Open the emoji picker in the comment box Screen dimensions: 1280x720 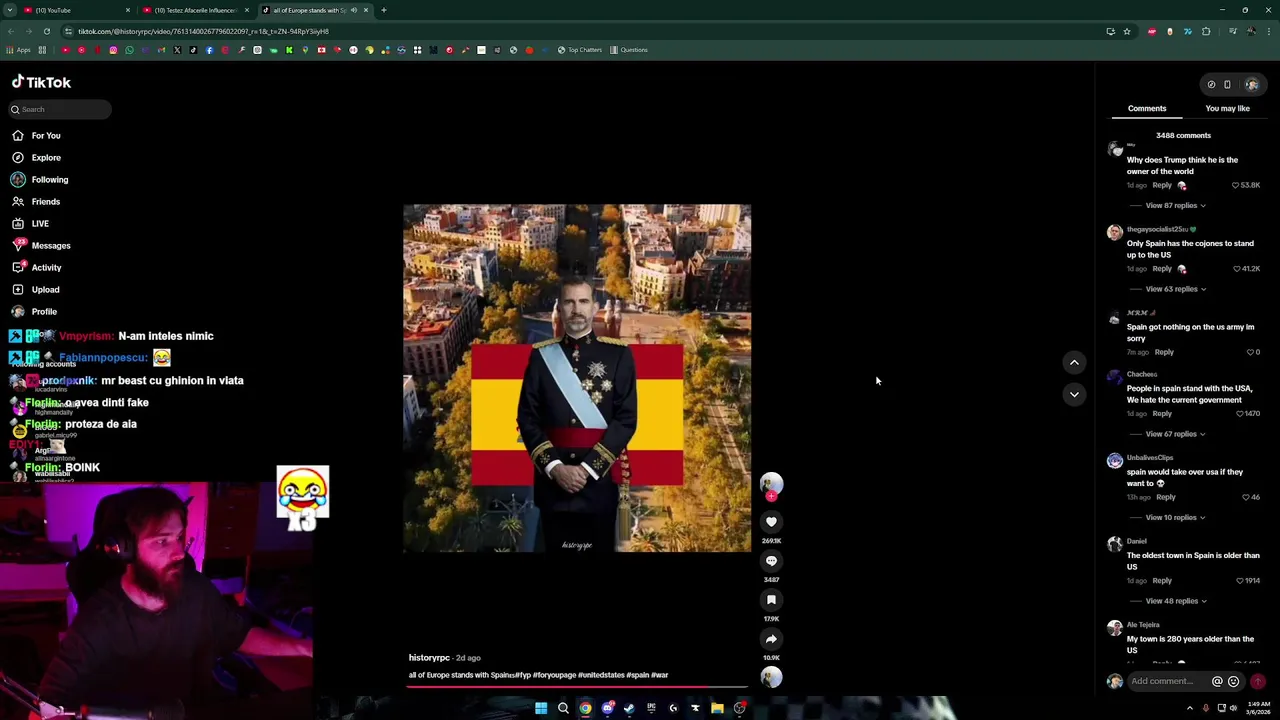click(x=1233, y=682)
